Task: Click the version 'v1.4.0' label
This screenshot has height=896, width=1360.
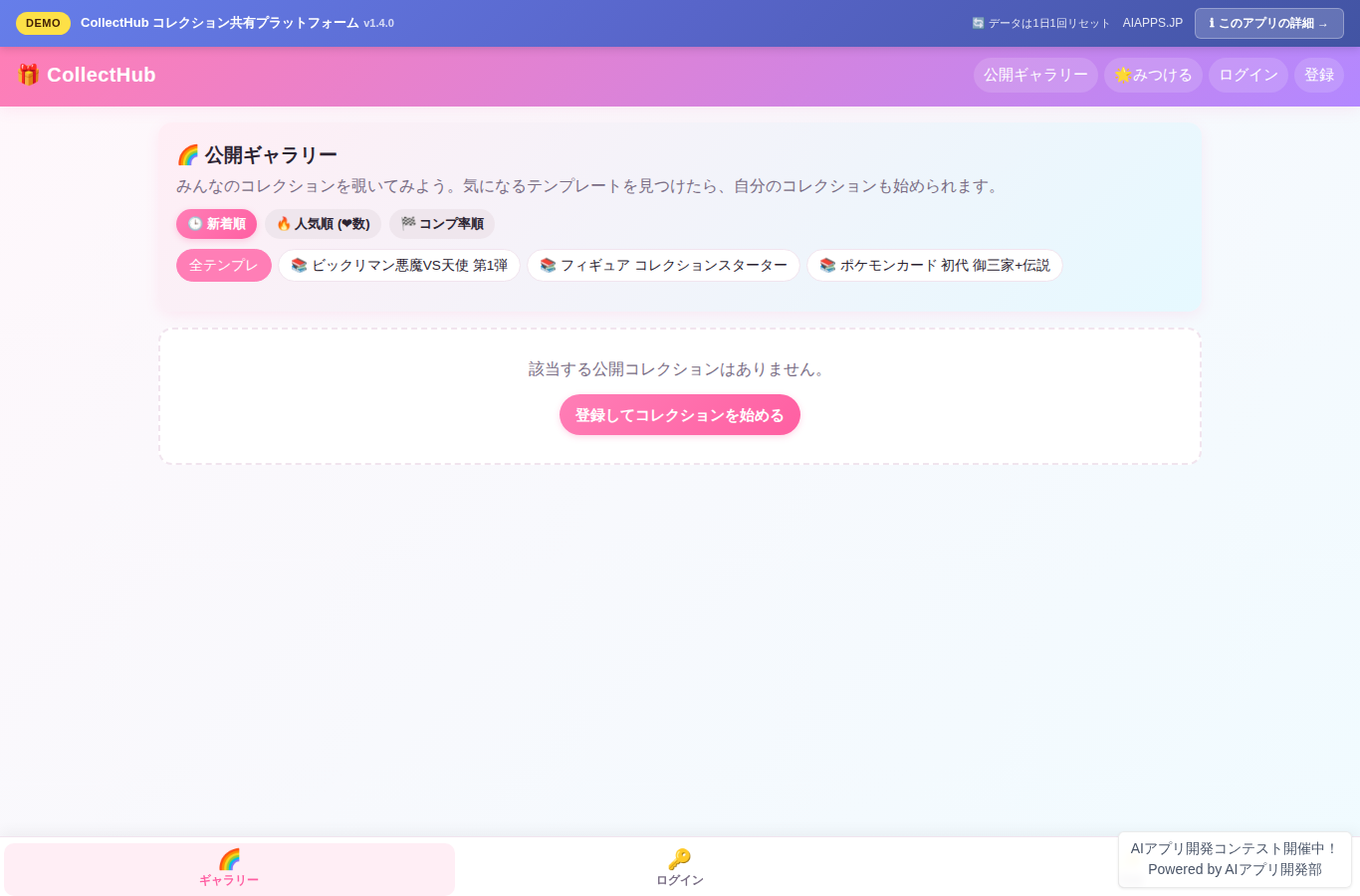Action: (378, 23)
